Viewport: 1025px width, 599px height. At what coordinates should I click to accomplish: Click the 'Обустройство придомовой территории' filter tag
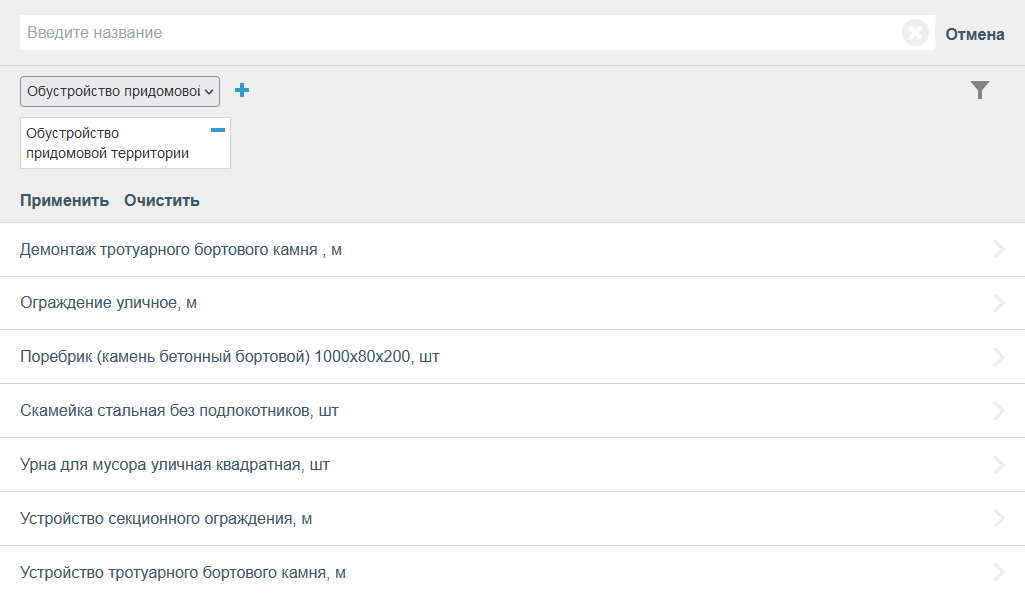(108, 143)
